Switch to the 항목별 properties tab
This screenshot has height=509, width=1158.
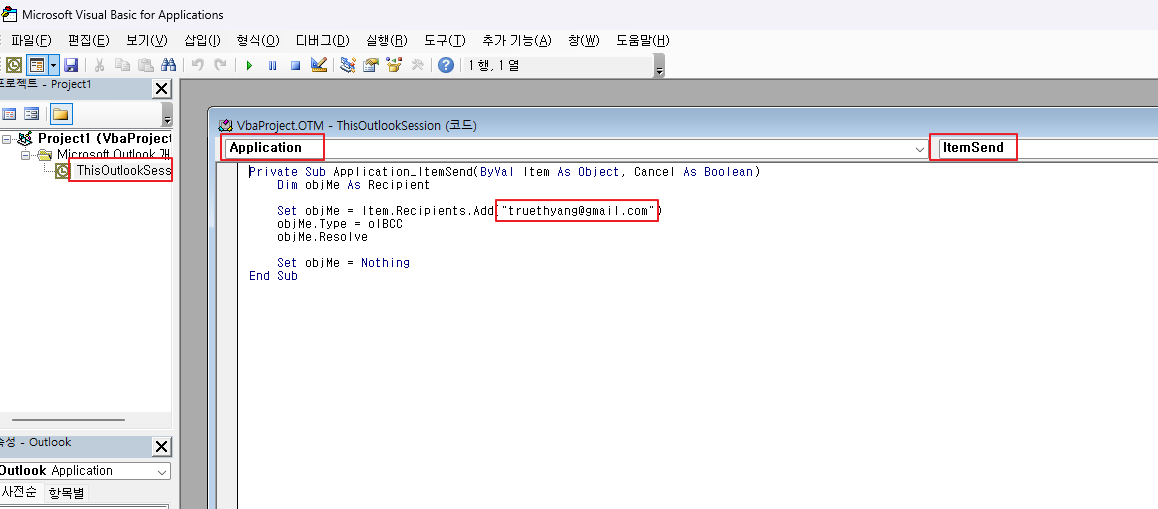pos(66,493)
